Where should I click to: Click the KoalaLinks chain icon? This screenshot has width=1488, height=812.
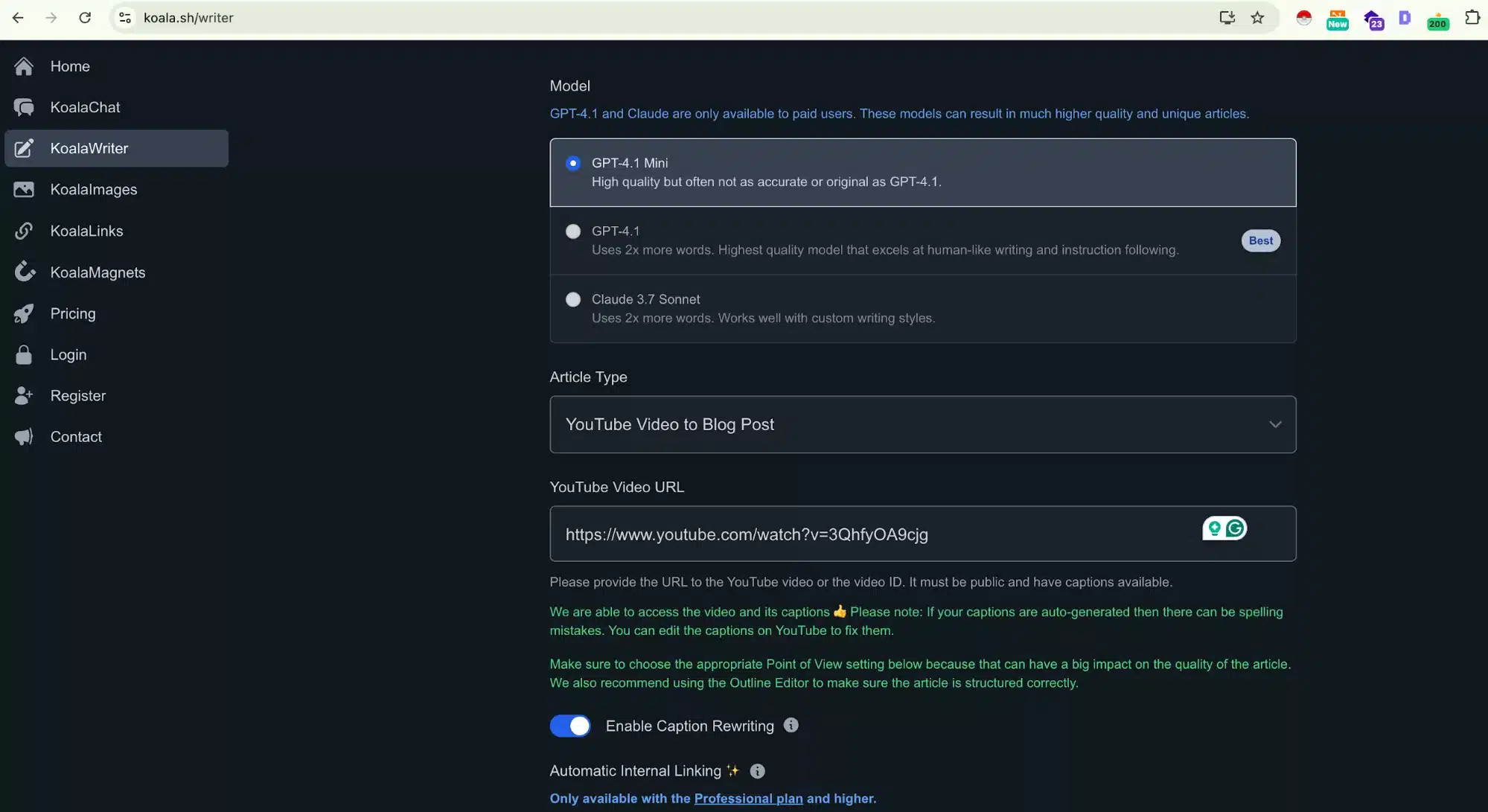click(24, 231)
